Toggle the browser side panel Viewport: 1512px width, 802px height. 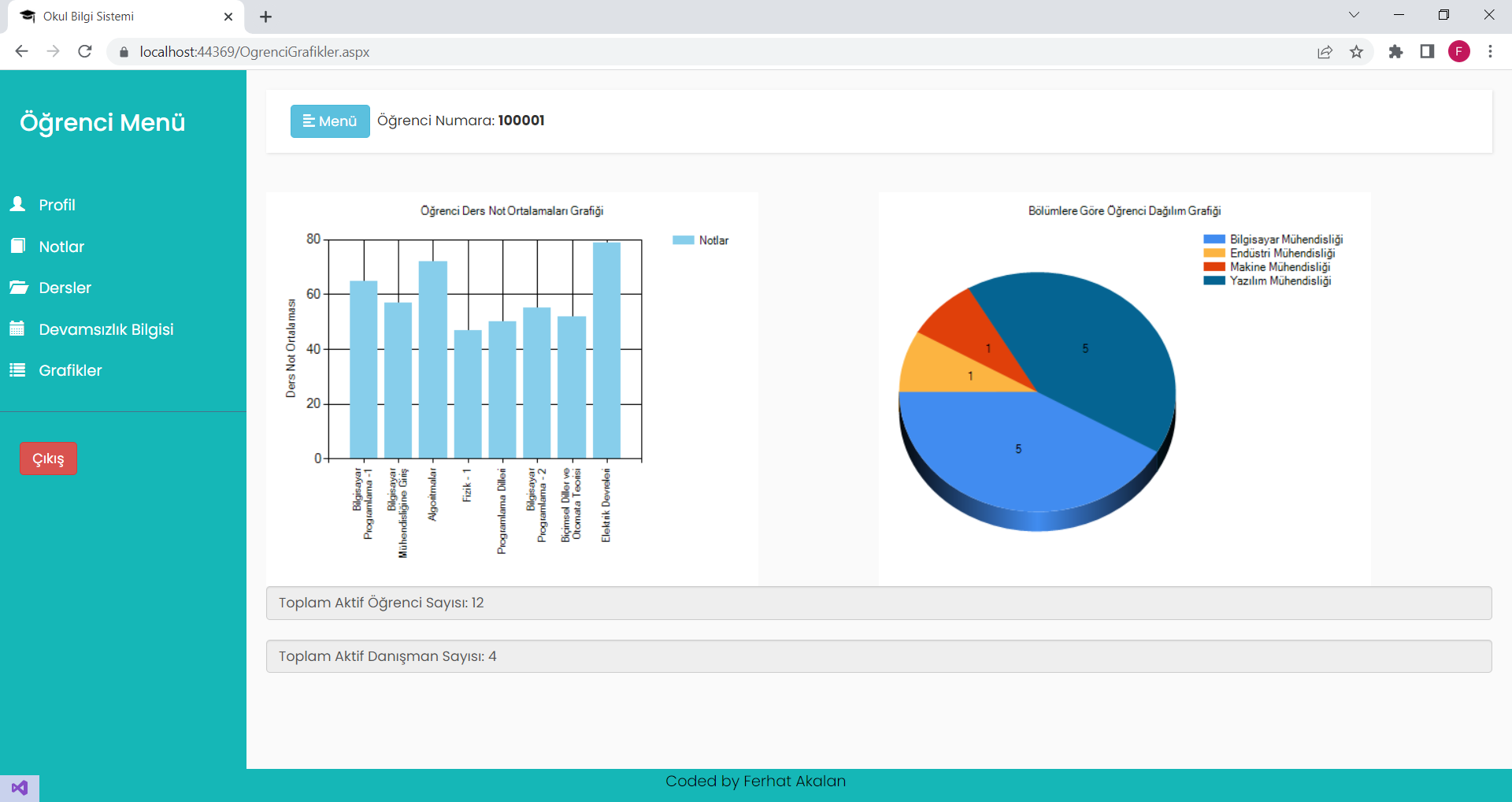(1427, 51)
